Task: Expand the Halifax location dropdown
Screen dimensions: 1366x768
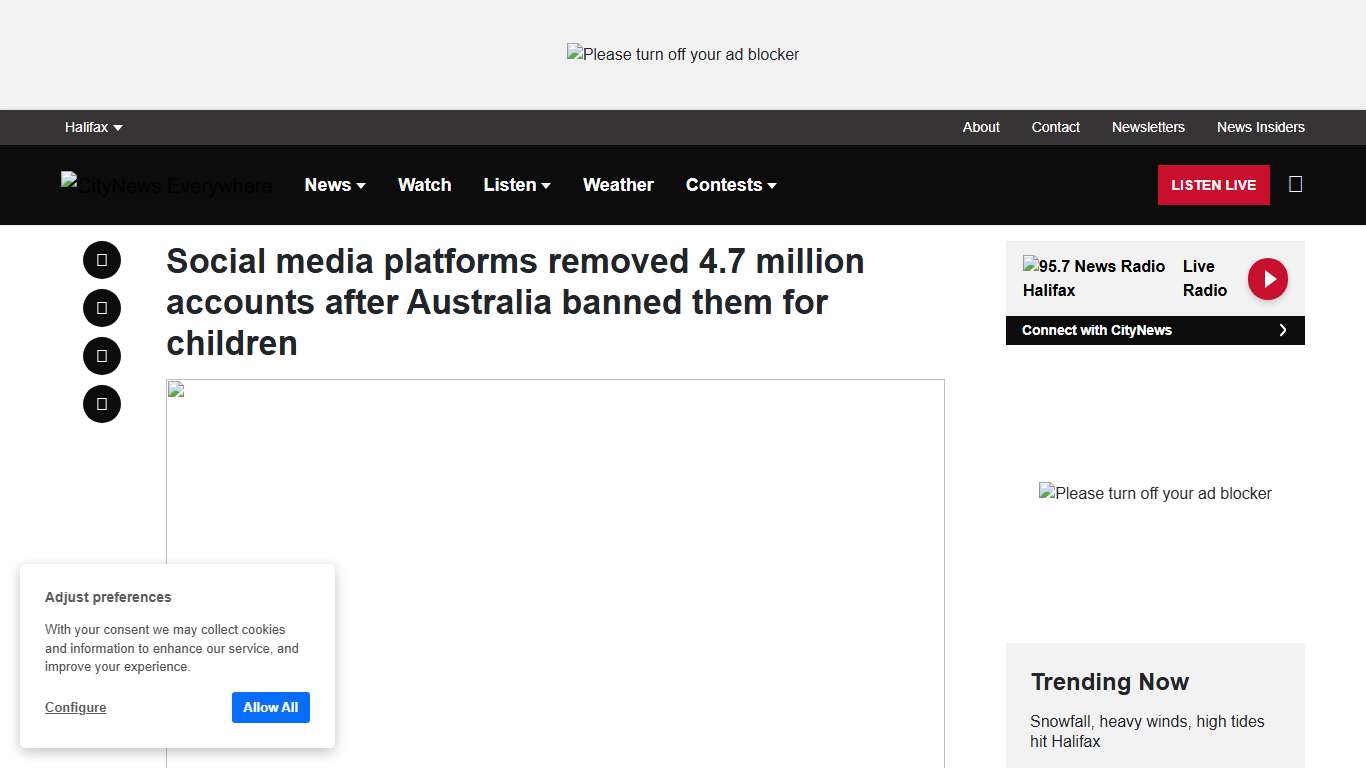Action: (x=93, y=127)
